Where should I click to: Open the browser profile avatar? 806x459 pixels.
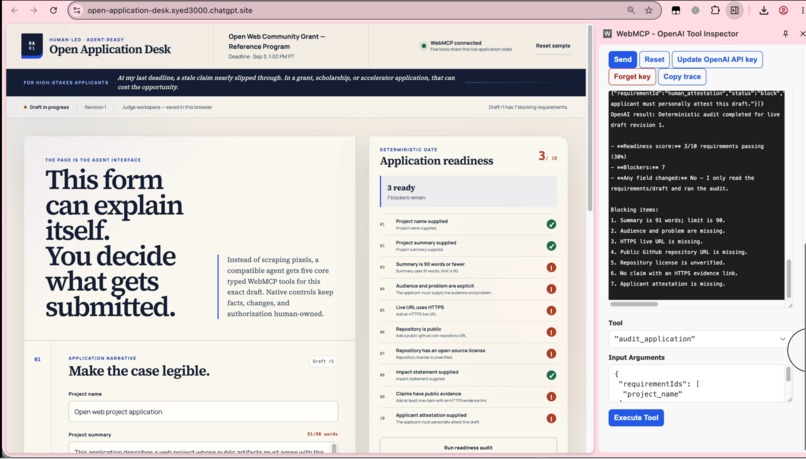[x=783, y=10]
